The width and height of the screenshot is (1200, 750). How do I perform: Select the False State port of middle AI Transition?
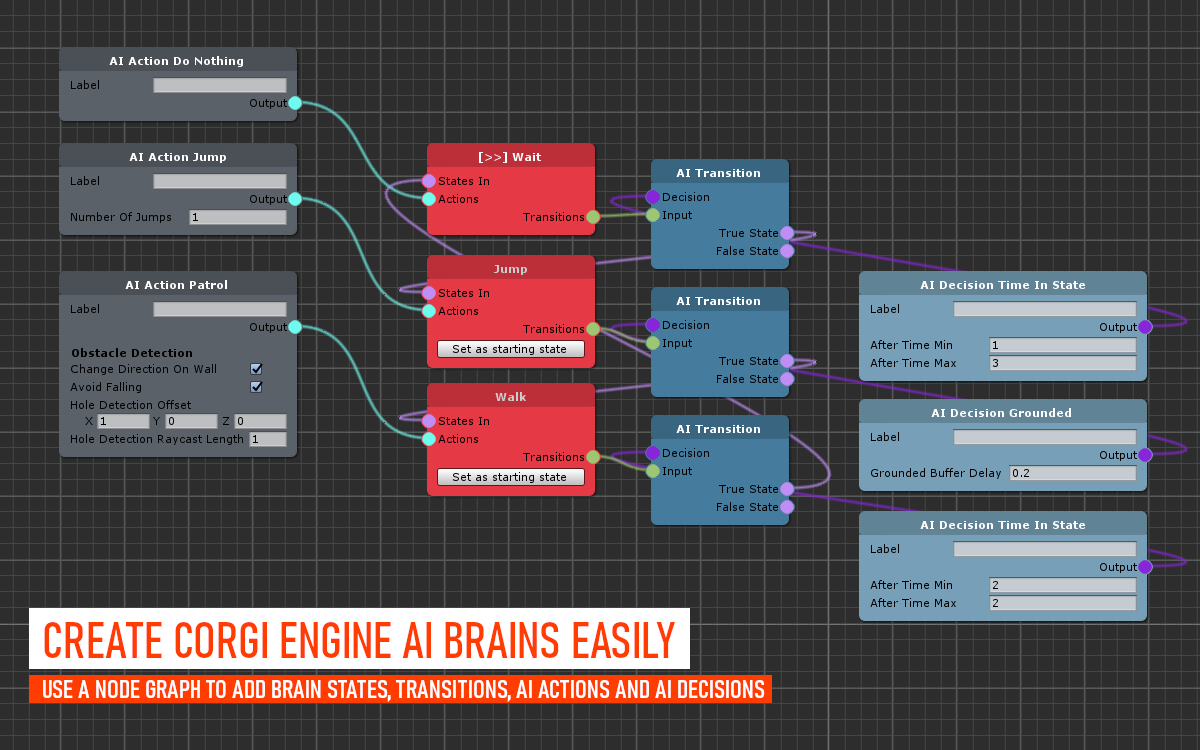(787, 379)
